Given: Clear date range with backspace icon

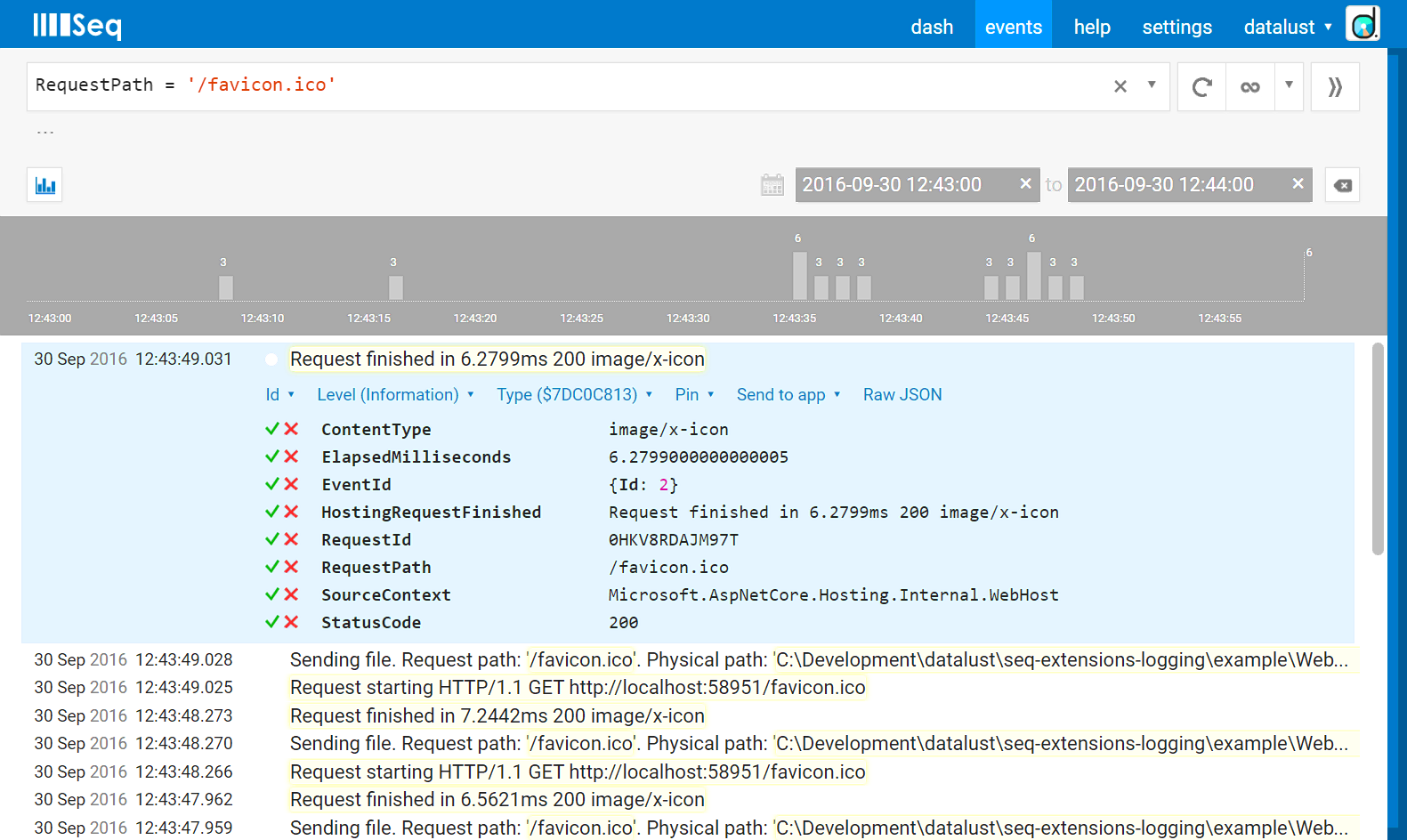Looking at the screenshot, I should tap(1342, 185).
